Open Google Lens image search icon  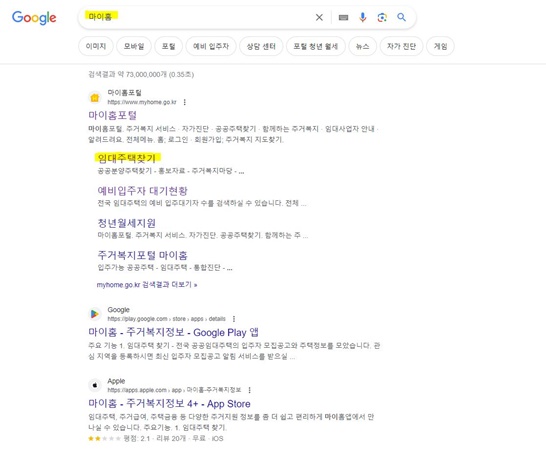tap(382, 17)
